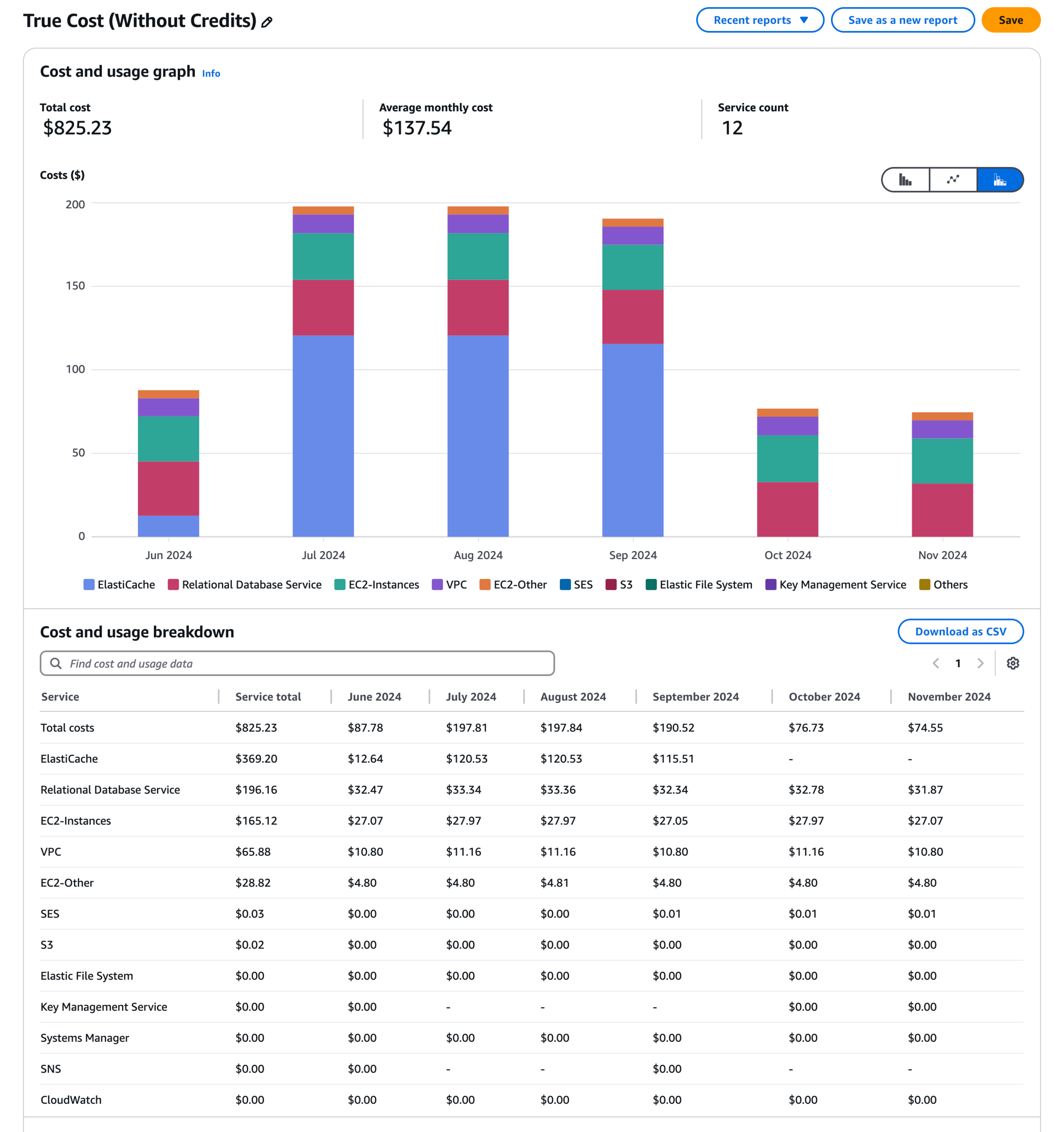Switch to line chart view

tap(953, 180)
